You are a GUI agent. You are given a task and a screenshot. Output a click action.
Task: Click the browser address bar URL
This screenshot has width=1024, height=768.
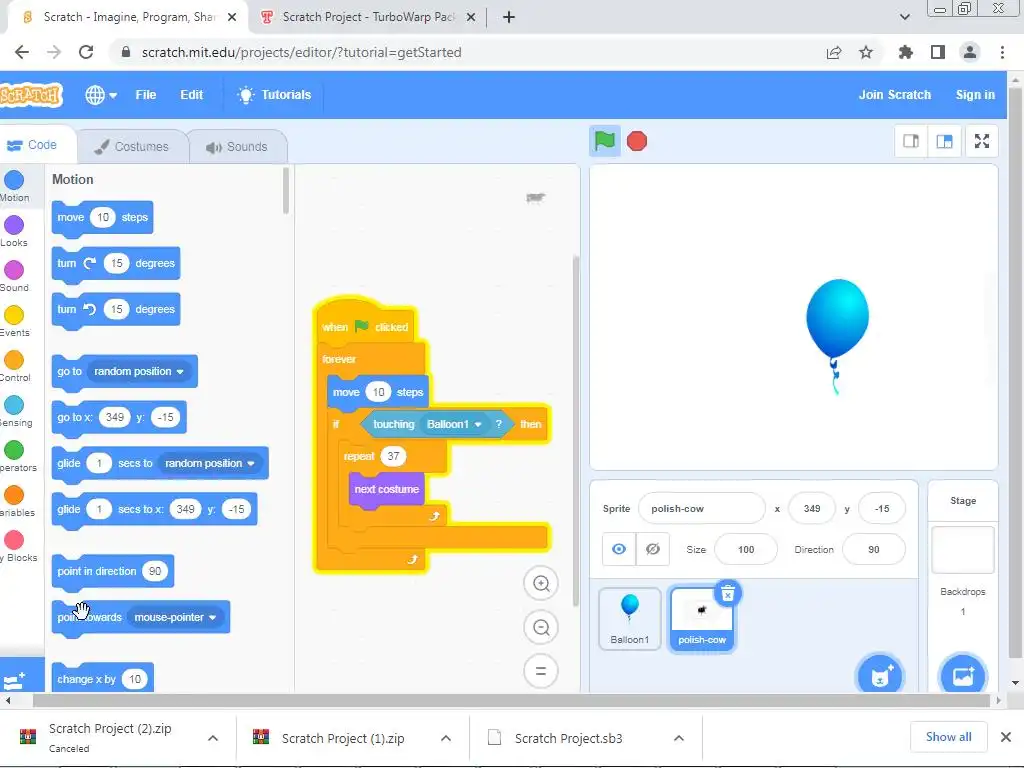point(302,52)
